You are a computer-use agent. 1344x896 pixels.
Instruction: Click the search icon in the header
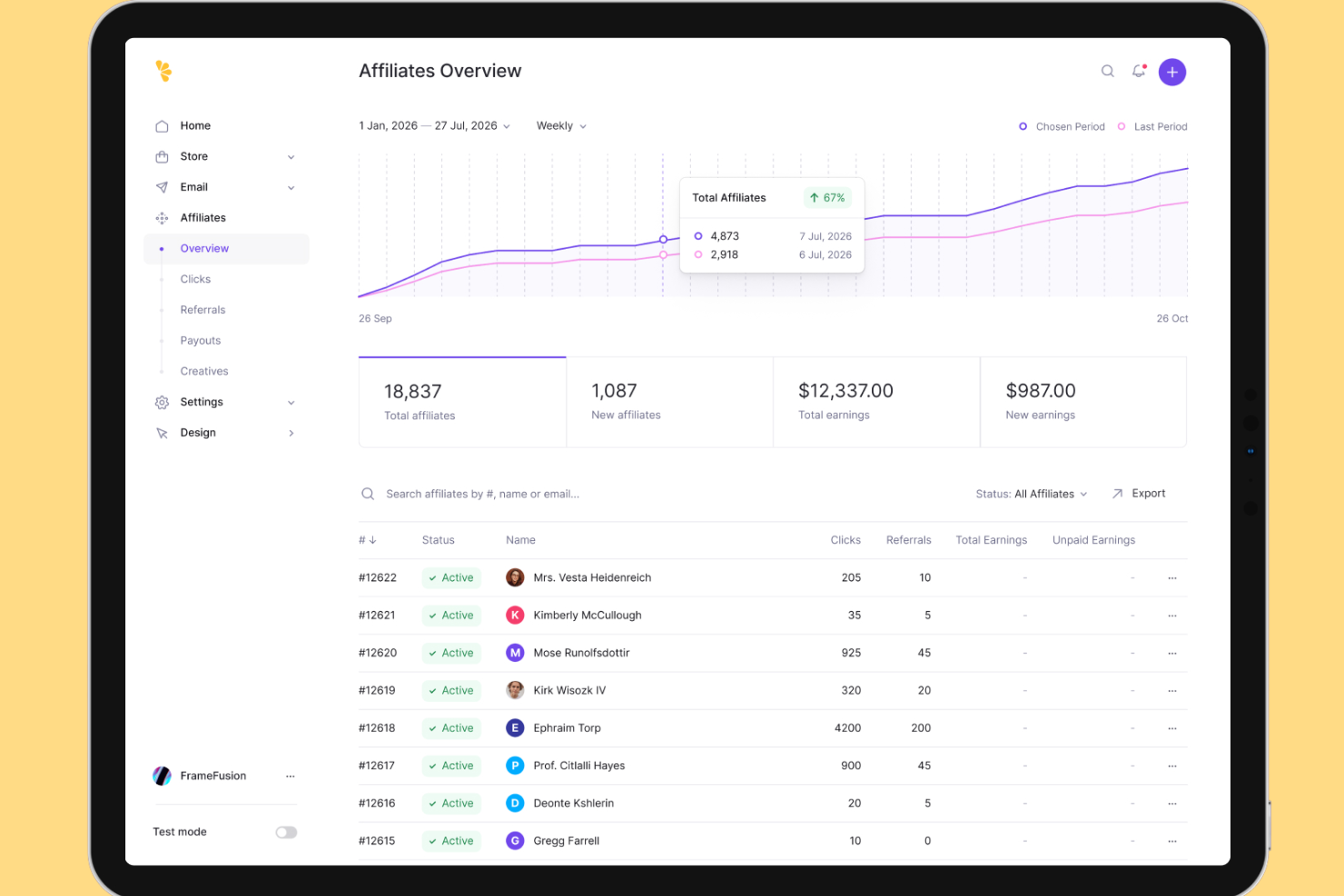(x=1107, y=72)
